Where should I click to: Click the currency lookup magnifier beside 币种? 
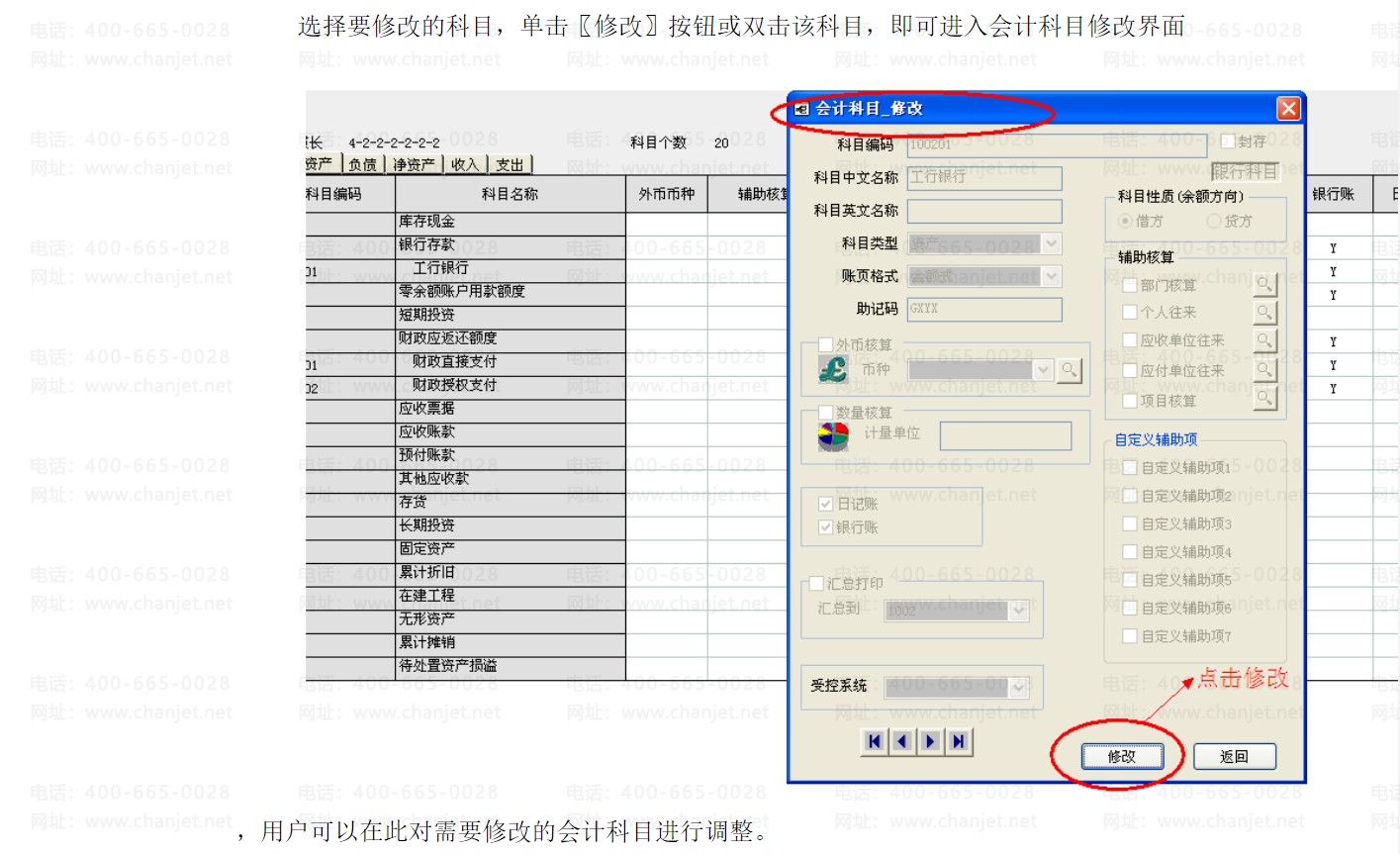pos(1069,370)
